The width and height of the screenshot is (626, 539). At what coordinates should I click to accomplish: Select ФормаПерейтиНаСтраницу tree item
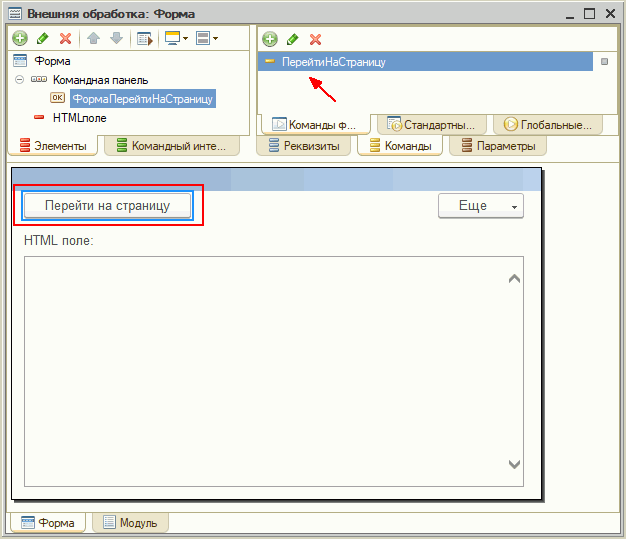pos(143,99)
